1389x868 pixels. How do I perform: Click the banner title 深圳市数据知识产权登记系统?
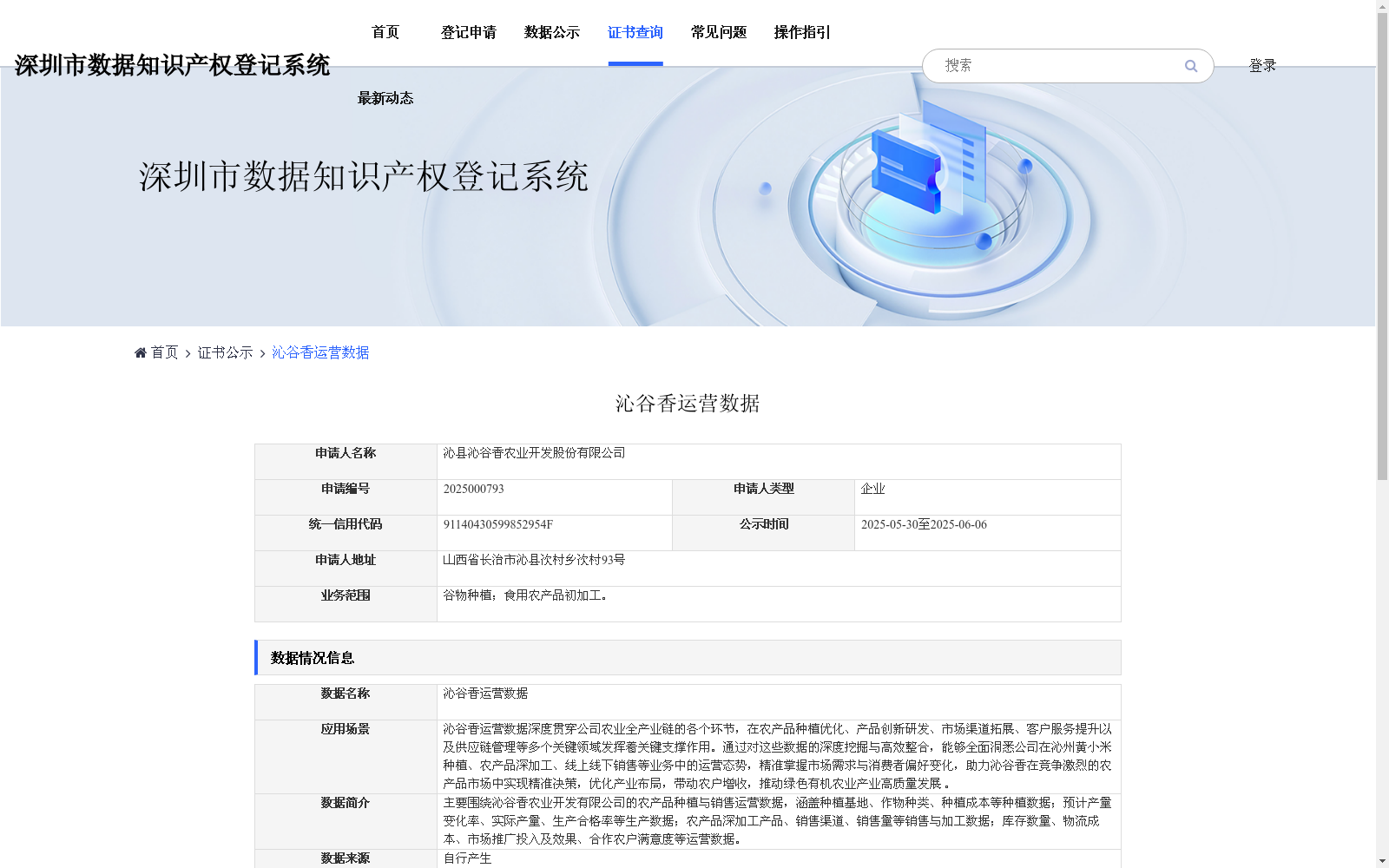[x=364, y=177]
